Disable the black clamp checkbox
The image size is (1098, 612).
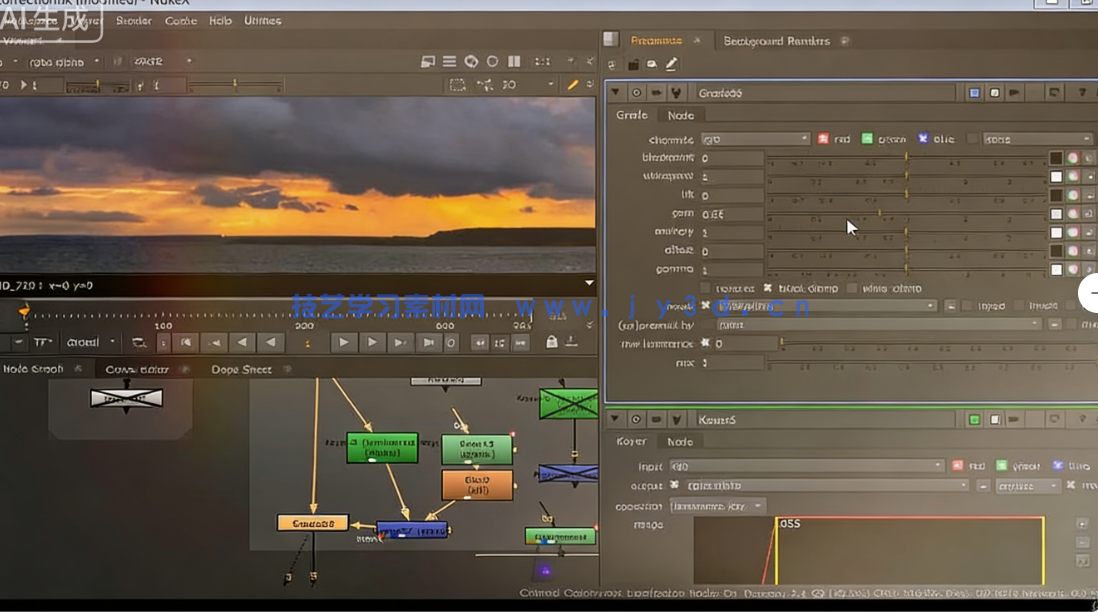coord(768,288)
